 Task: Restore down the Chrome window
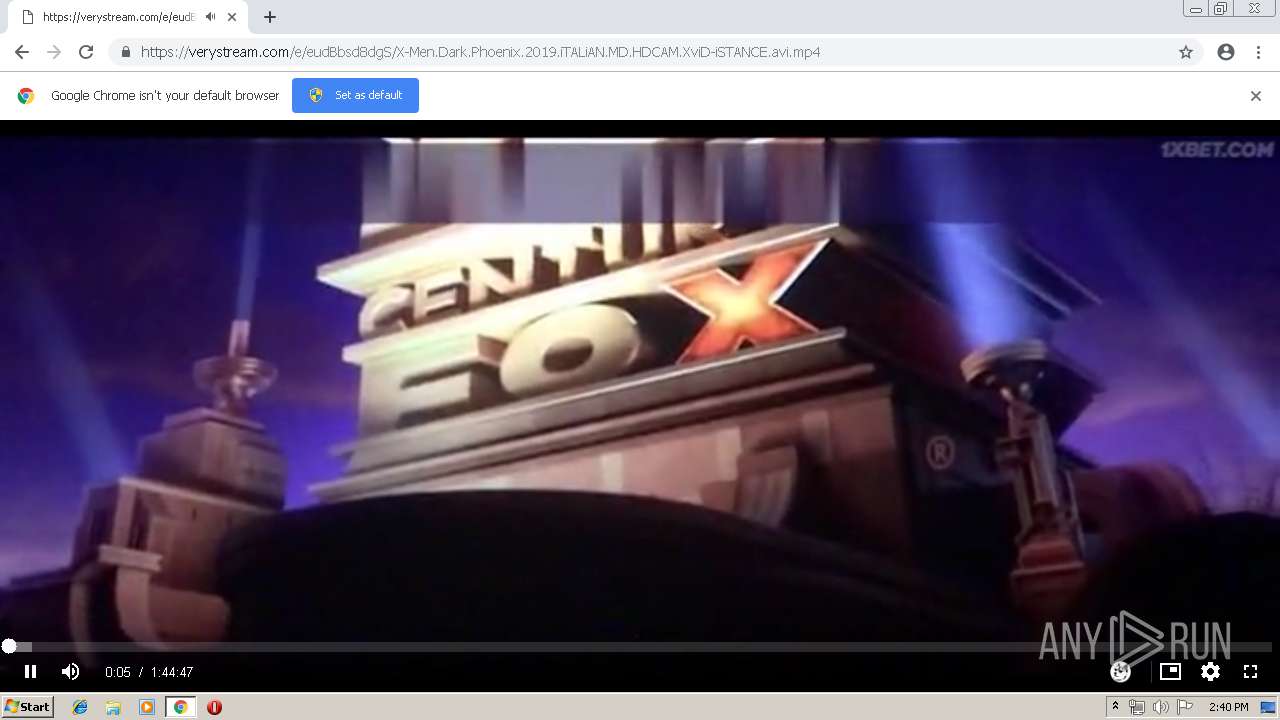(x=1221, y=8)
